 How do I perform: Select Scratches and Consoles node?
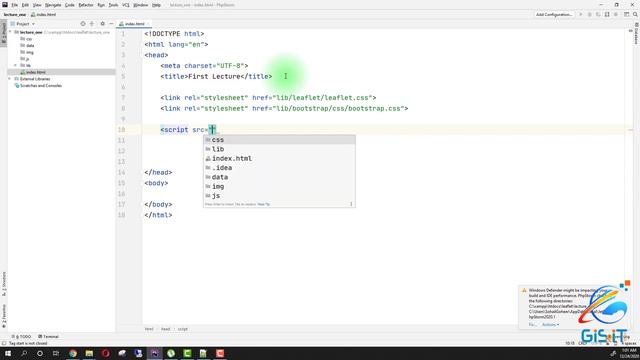38,86
